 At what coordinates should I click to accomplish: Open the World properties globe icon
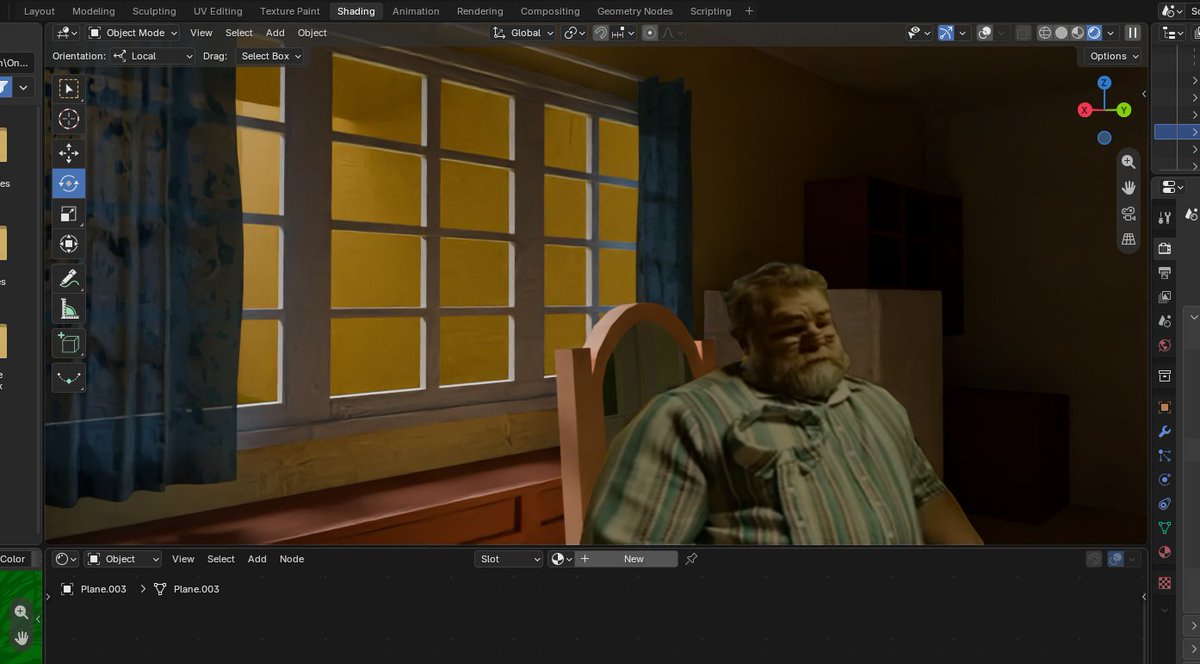coord(1164,346)
